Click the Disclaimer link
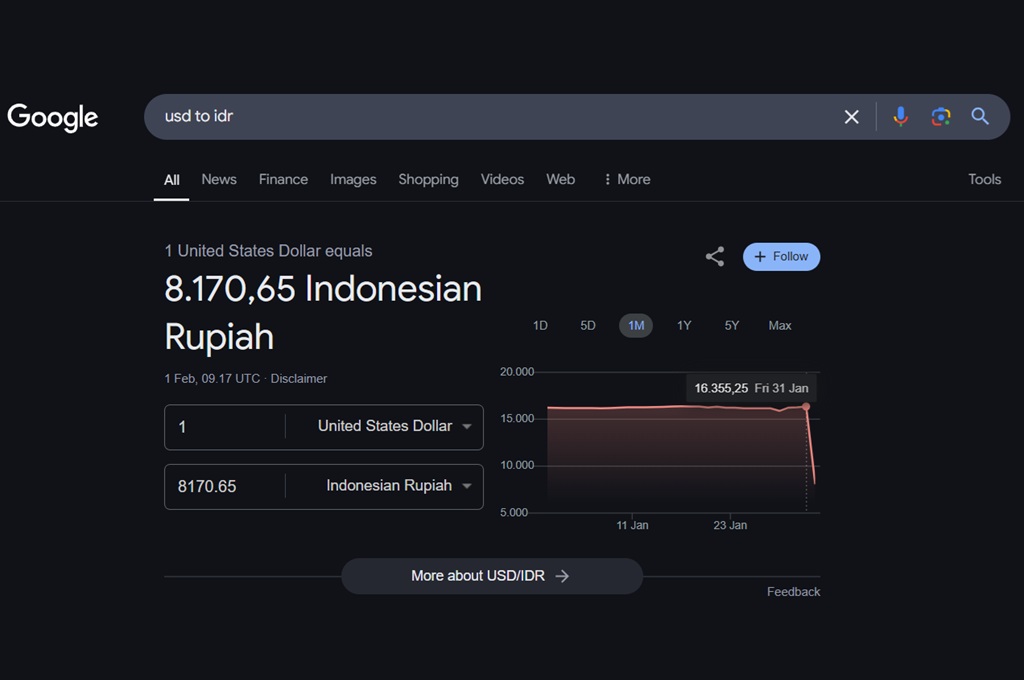 pos(299,379)
